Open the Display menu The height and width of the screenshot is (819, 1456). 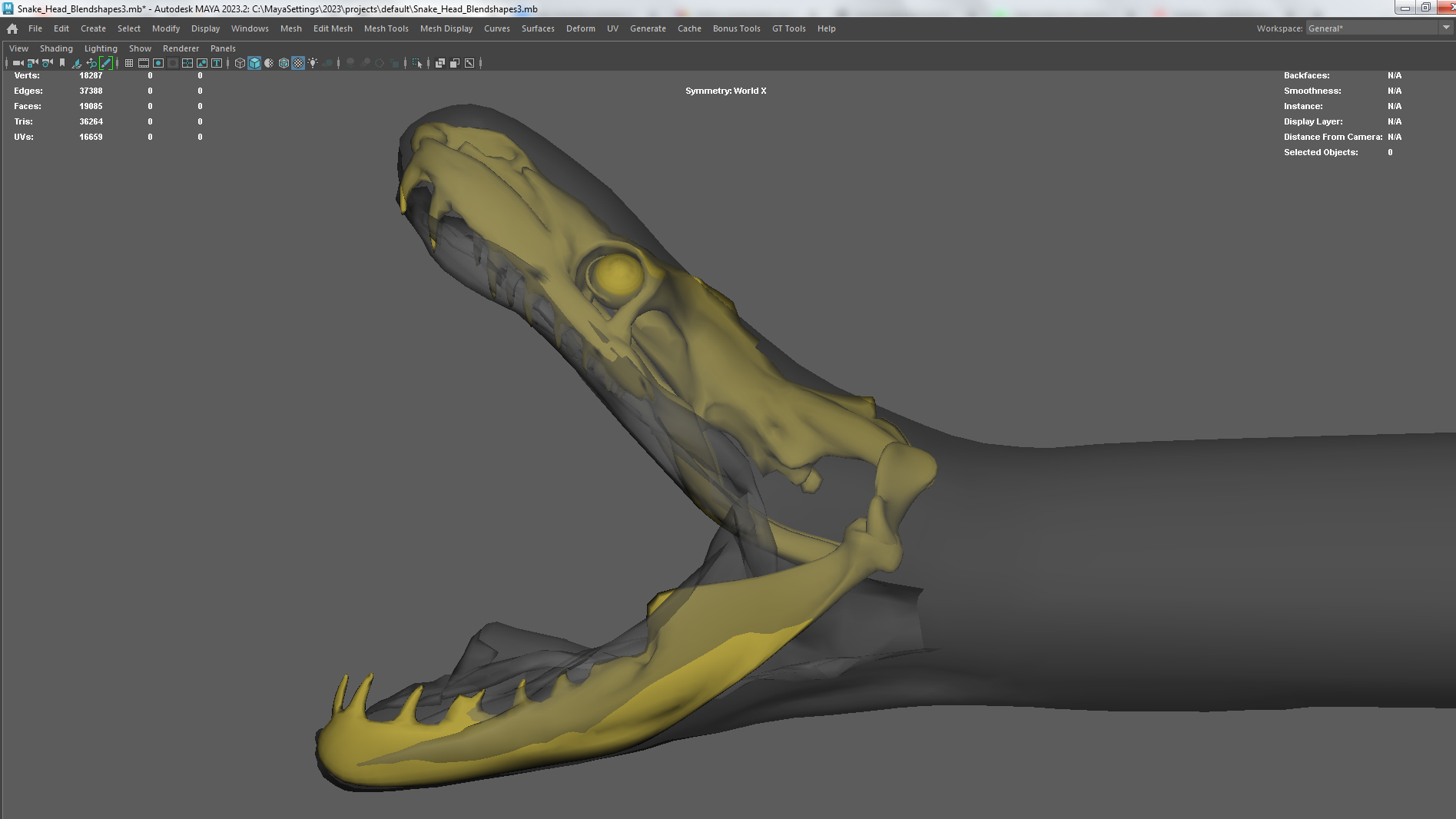point(205,28)
